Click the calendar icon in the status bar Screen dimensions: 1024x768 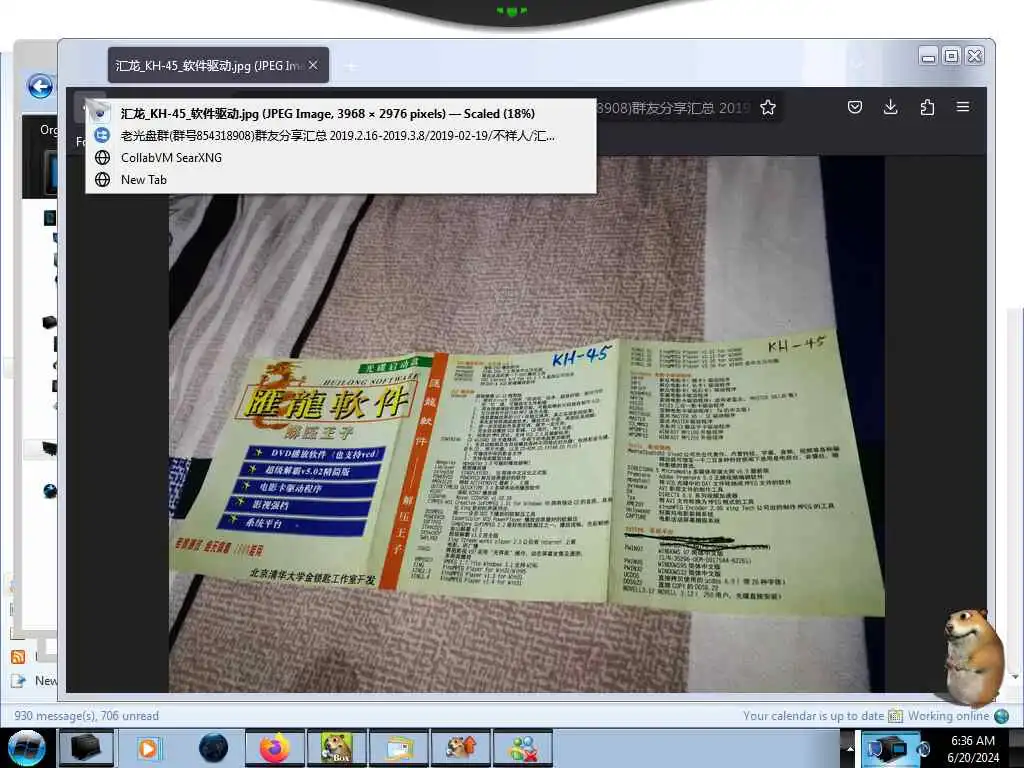coord(895,716)
